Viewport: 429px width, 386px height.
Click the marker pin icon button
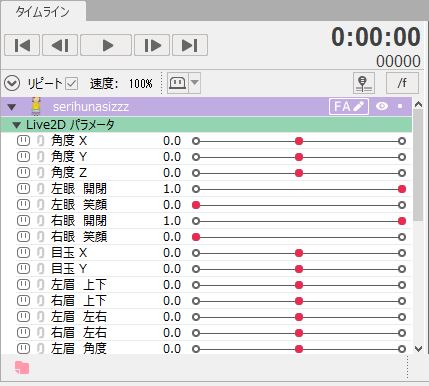(x=364, y=83)
